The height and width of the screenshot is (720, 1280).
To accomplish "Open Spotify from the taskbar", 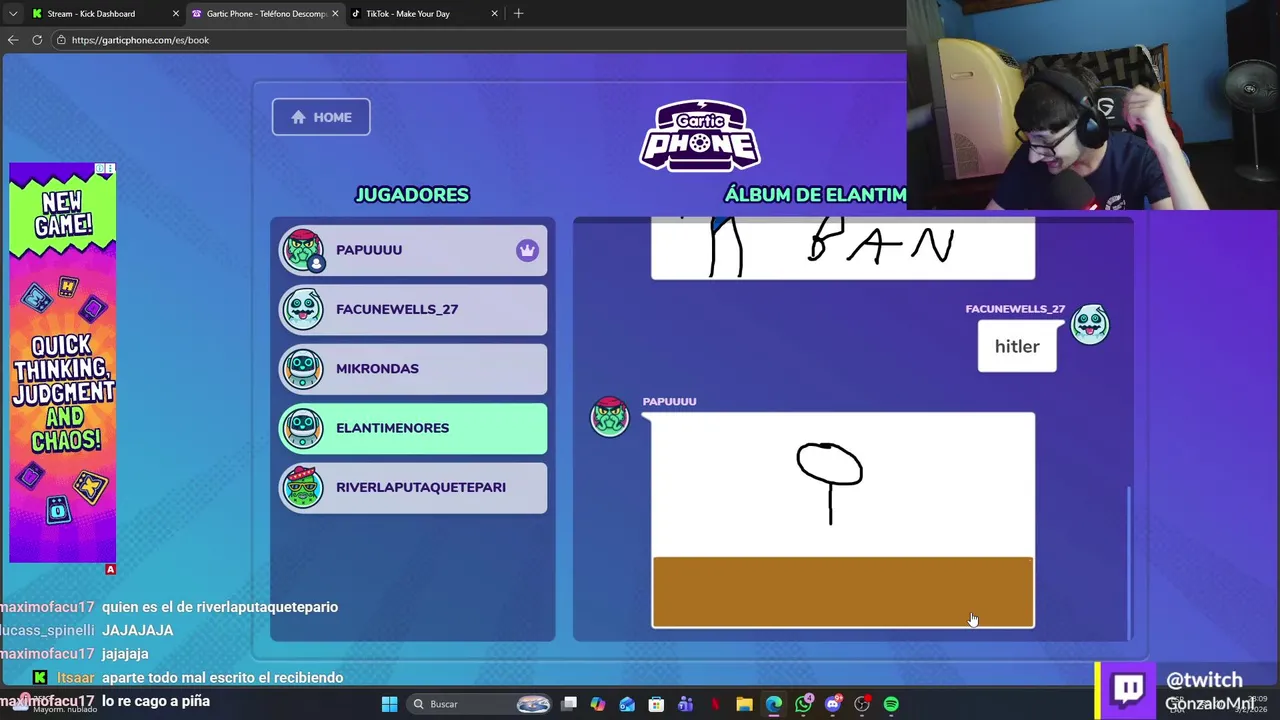I will (x=891, y=704).
